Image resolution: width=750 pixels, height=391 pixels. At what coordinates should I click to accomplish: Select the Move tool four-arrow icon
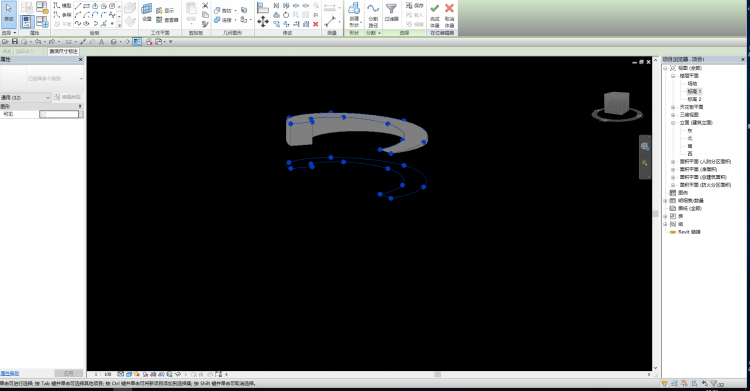point(263,21)
